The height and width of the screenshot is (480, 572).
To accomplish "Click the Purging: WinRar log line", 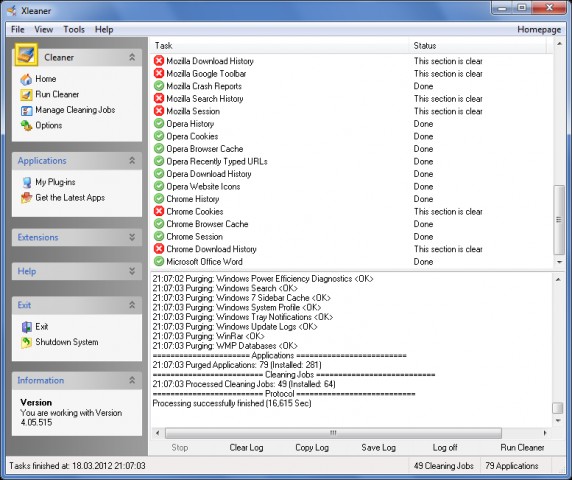I will click(x=208, y=336).
